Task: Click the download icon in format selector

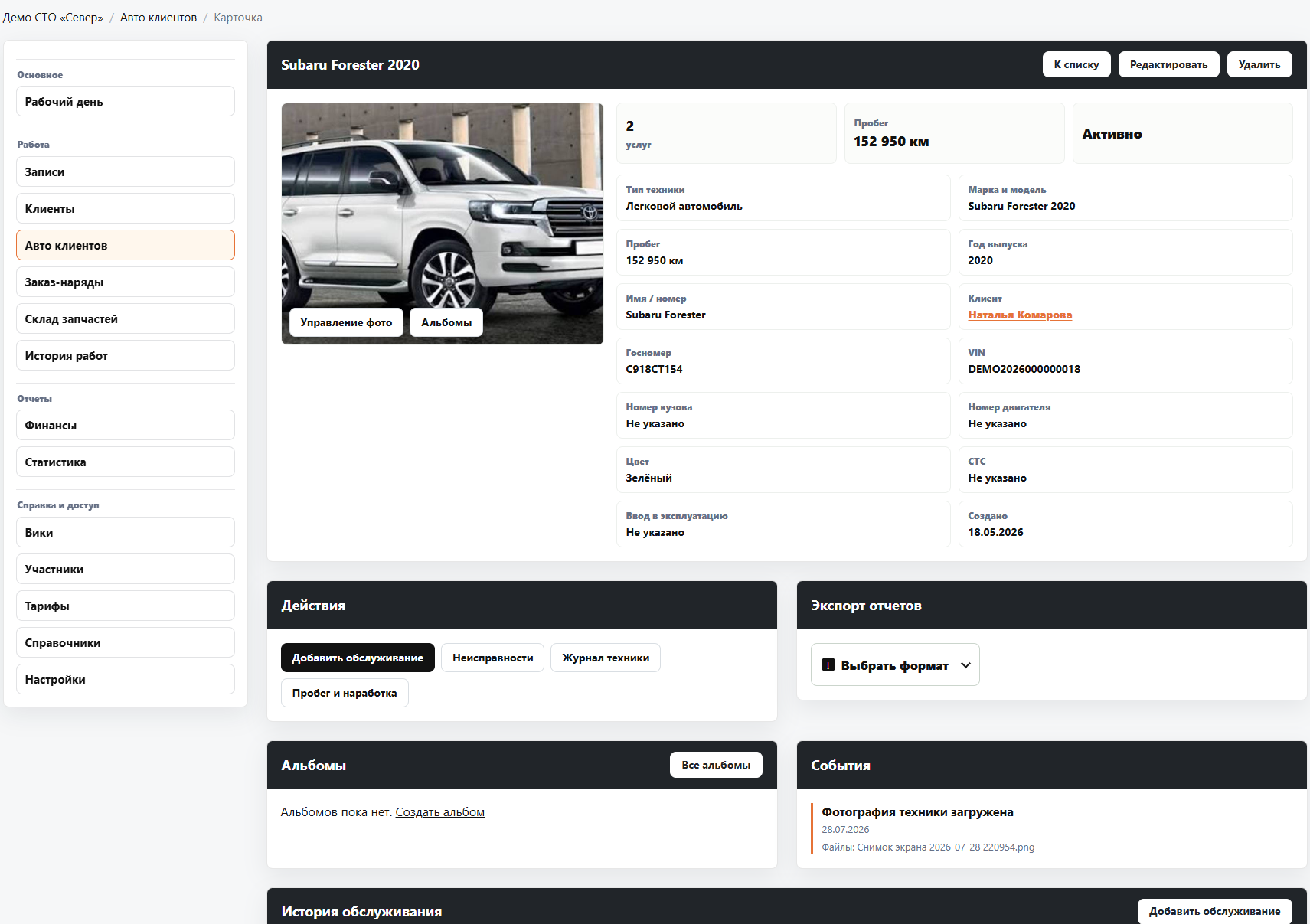Action: pos(828,664)
